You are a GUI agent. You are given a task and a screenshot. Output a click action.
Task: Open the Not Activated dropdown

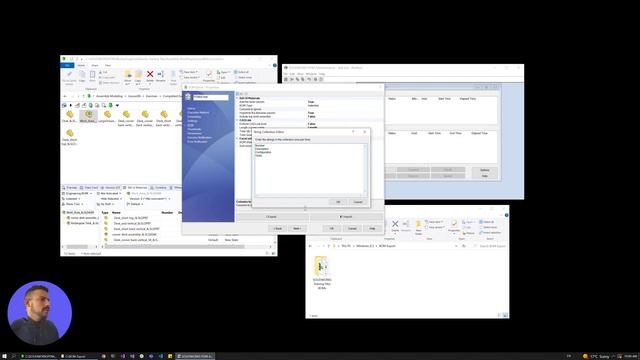pyautogui.click(x=109, y=193)
